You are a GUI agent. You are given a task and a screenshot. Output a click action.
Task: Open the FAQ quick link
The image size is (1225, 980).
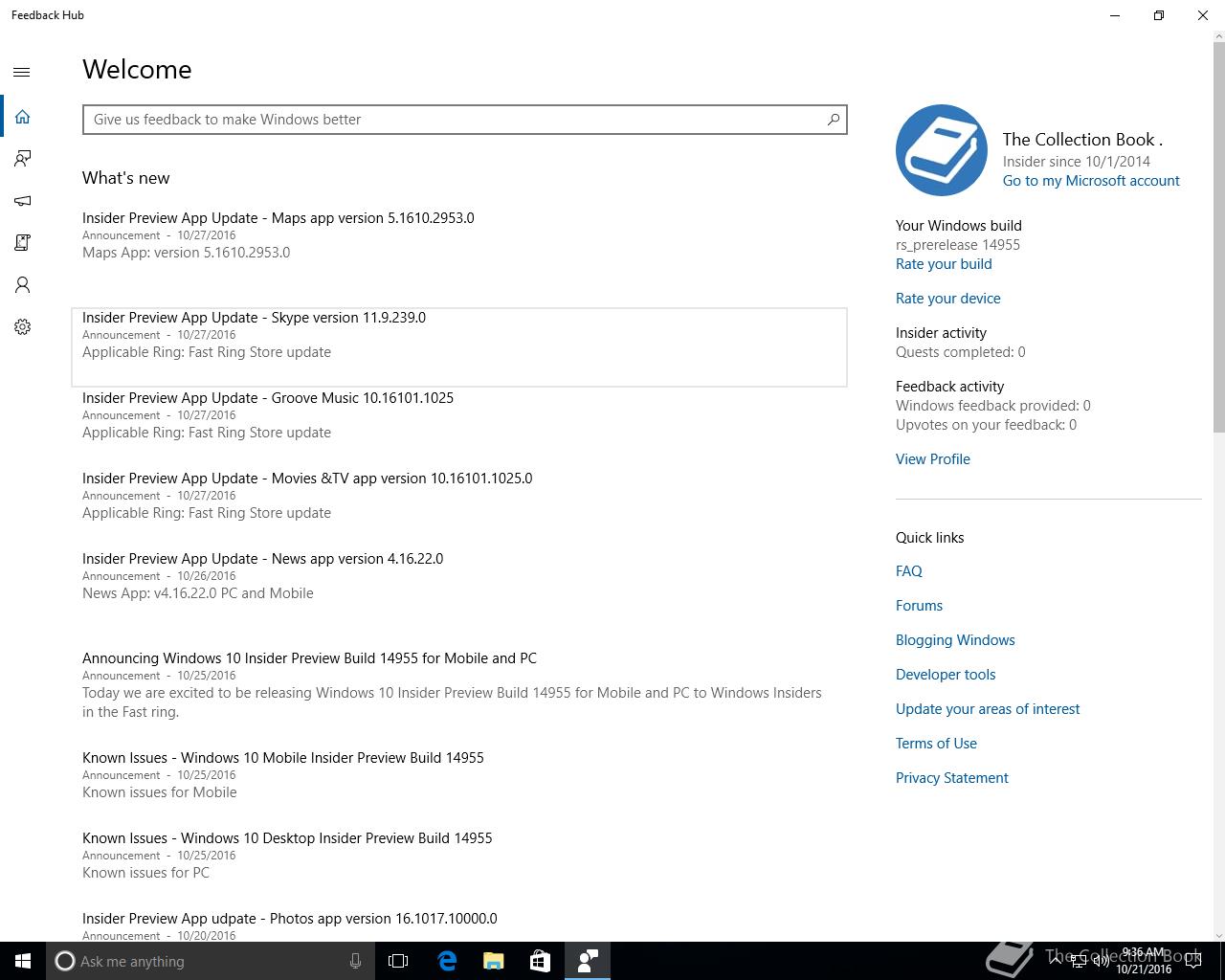click(x=909, y=571)
